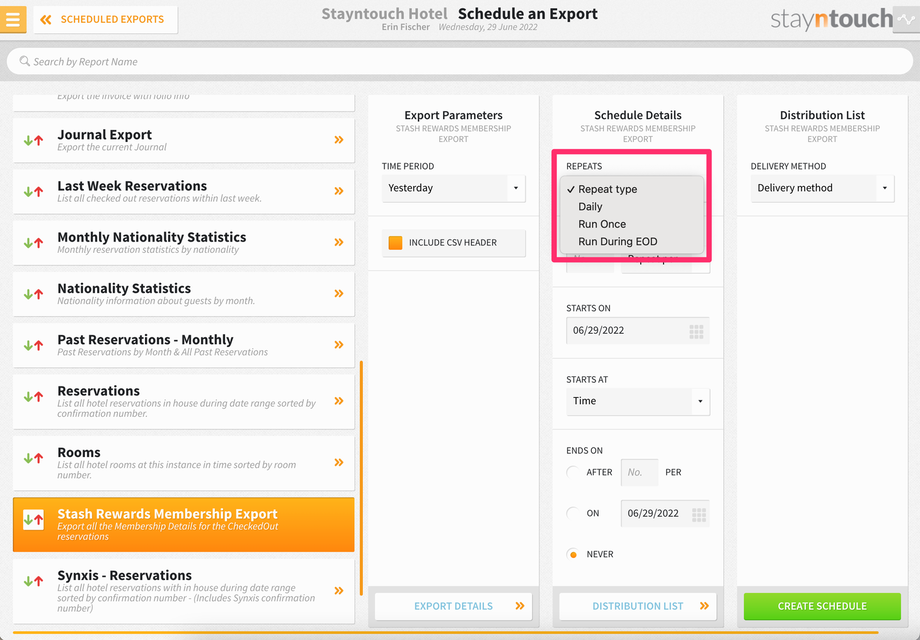Focus the Search by Report Name field

460,61
